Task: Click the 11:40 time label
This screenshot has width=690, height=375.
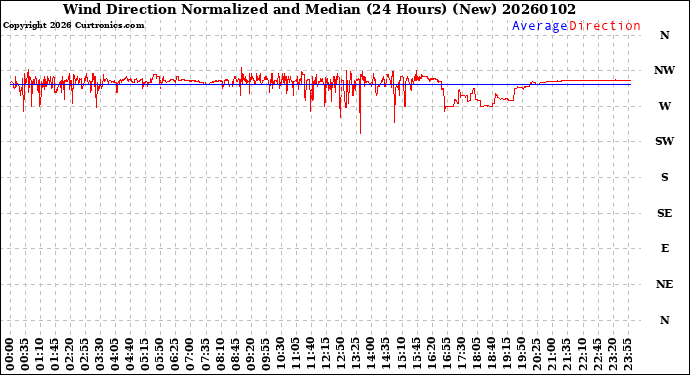Action: pos(310,354)
